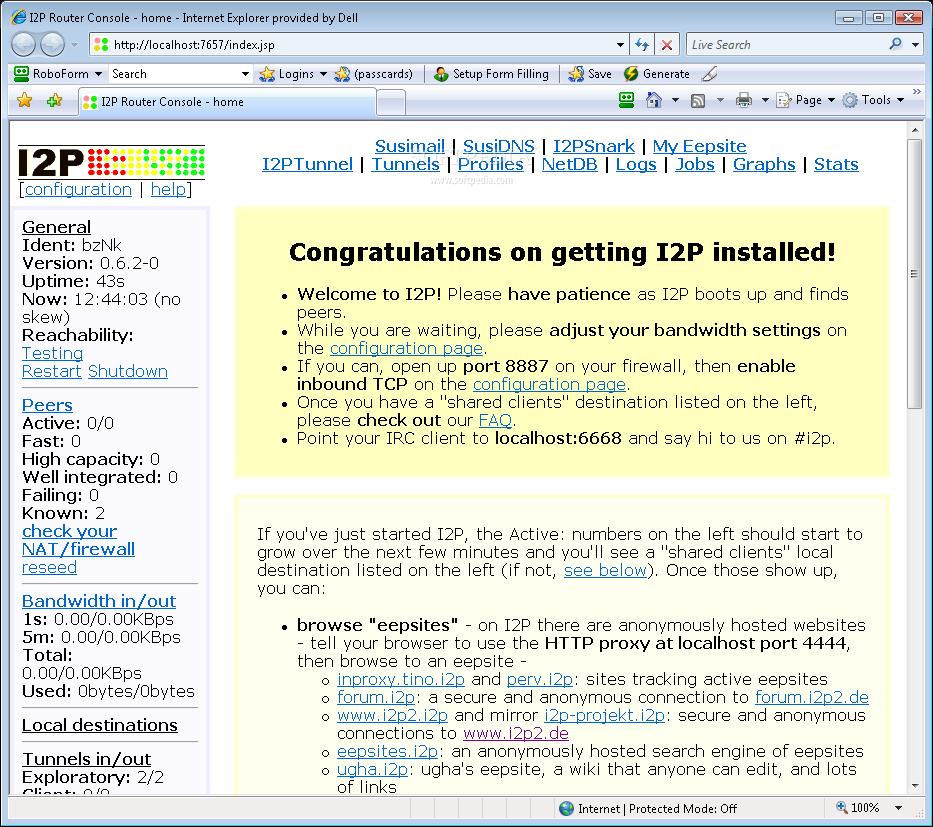933x827 pixels.
Task: Open the Graphs link
Action: coord(764,164)
